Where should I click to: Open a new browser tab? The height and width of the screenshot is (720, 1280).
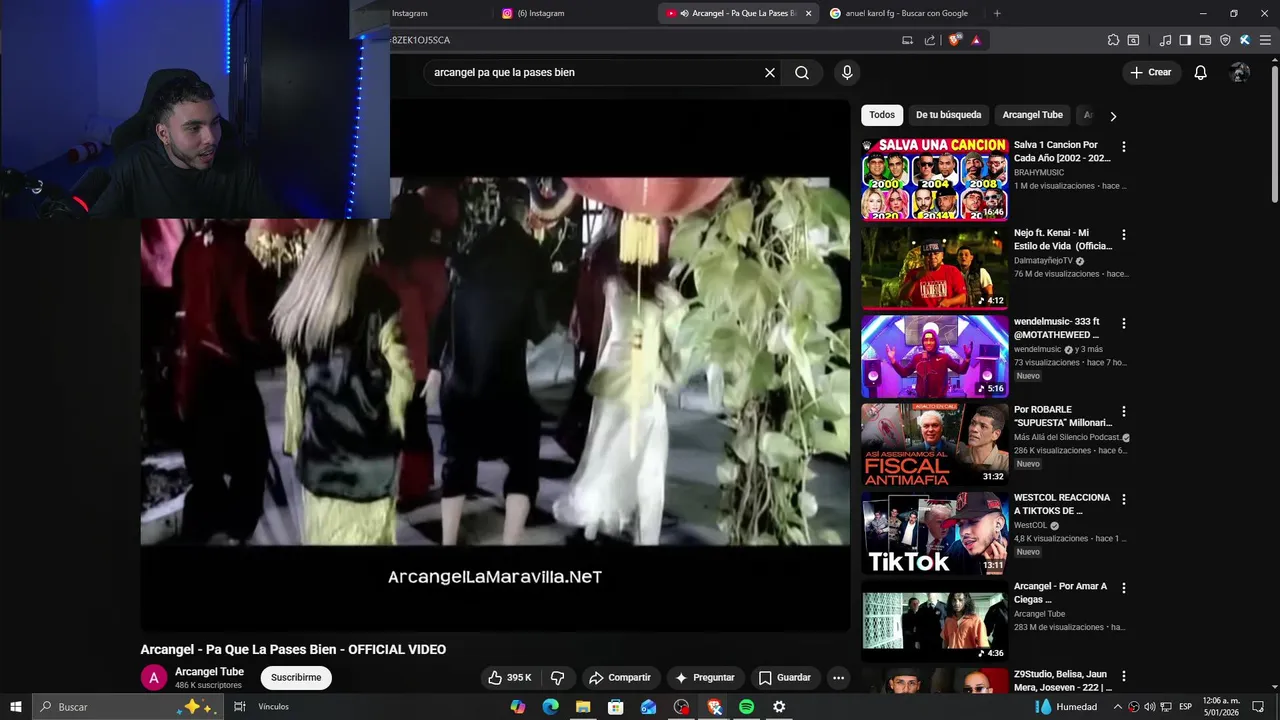997,13
